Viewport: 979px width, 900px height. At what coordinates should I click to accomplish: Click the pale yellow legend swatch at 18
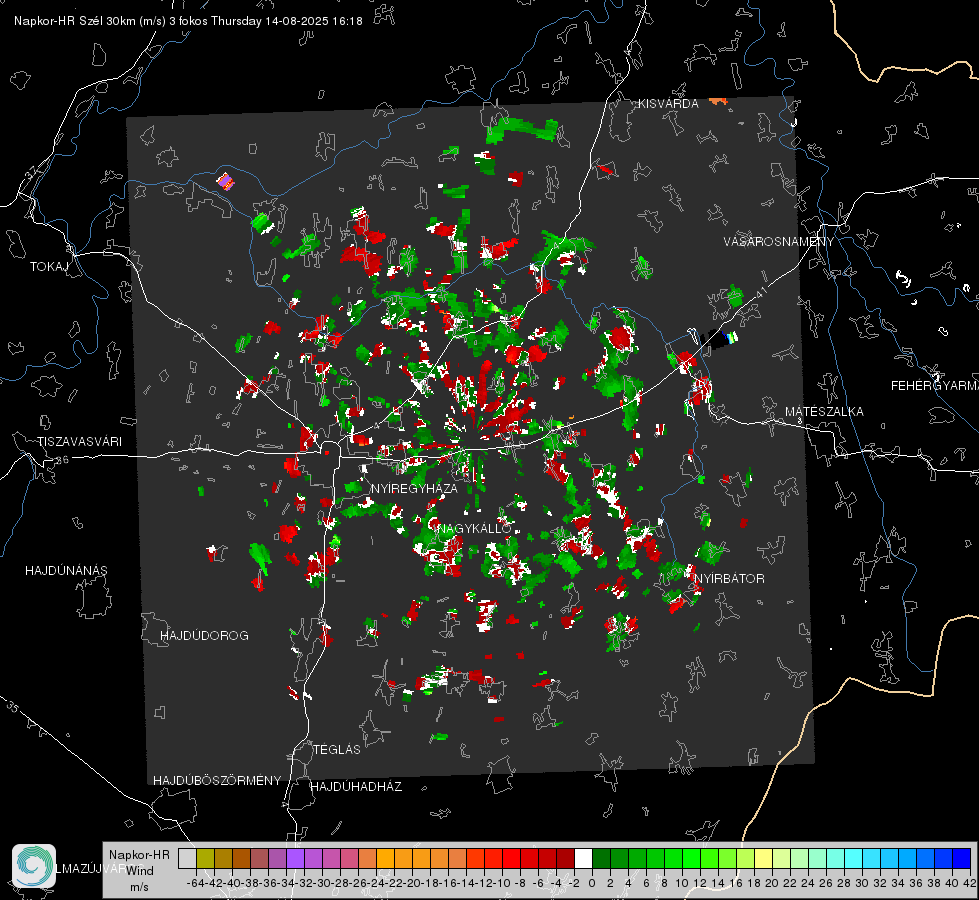[x=764, y=858]
